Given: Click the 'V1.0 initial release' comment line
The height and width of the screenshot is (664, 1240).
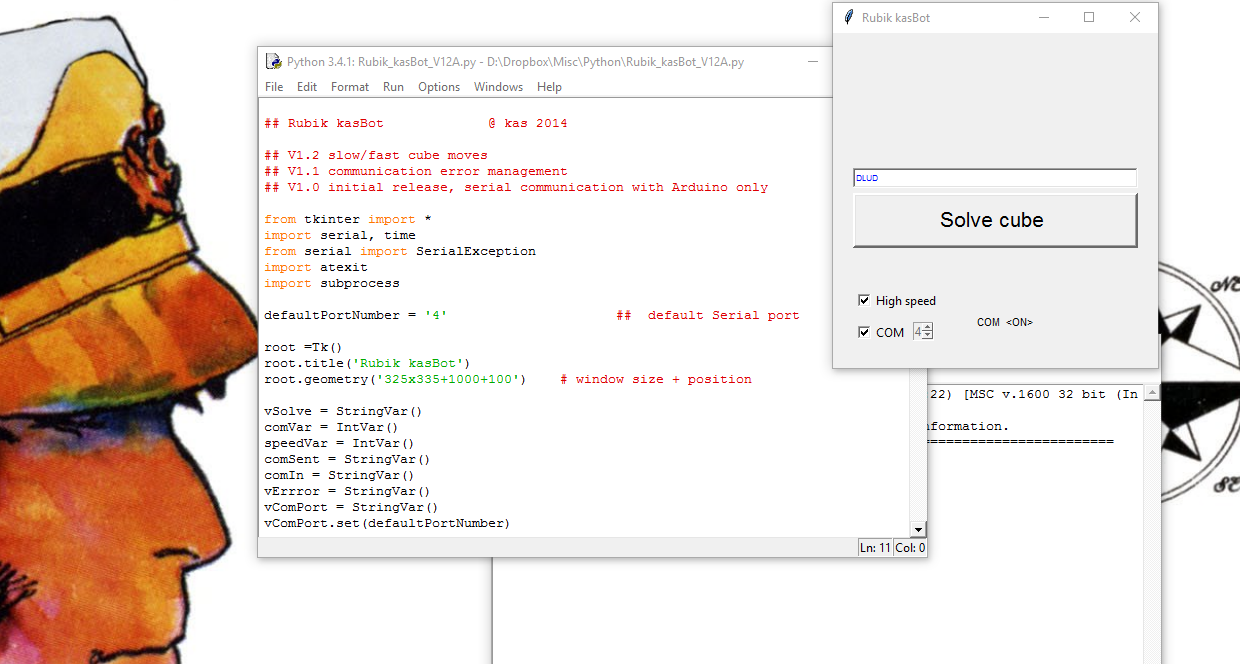Looking at the screenshot, I should 516,187.
